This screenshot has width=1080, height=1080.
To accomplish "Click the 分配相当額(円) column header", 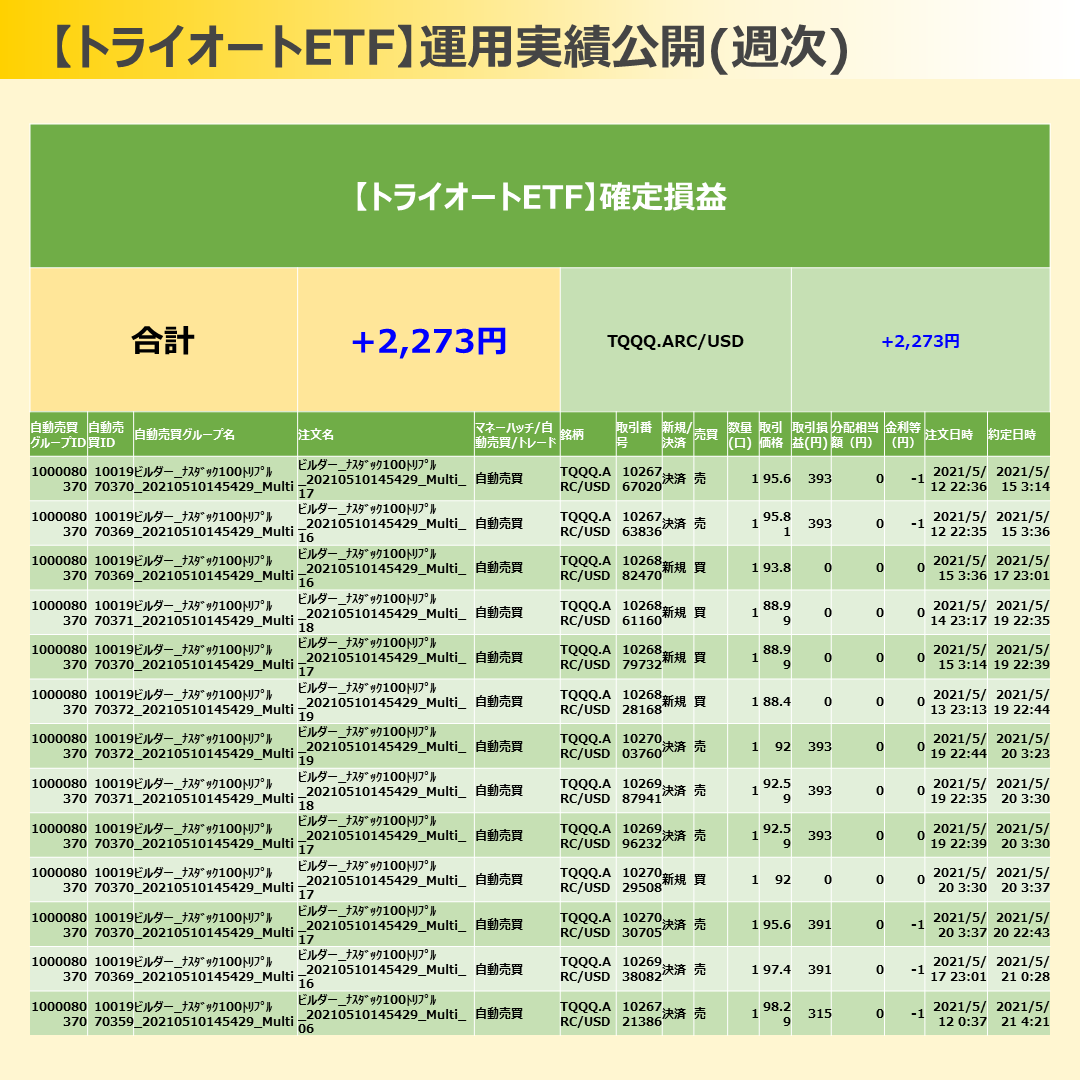I will pos(857,435).
